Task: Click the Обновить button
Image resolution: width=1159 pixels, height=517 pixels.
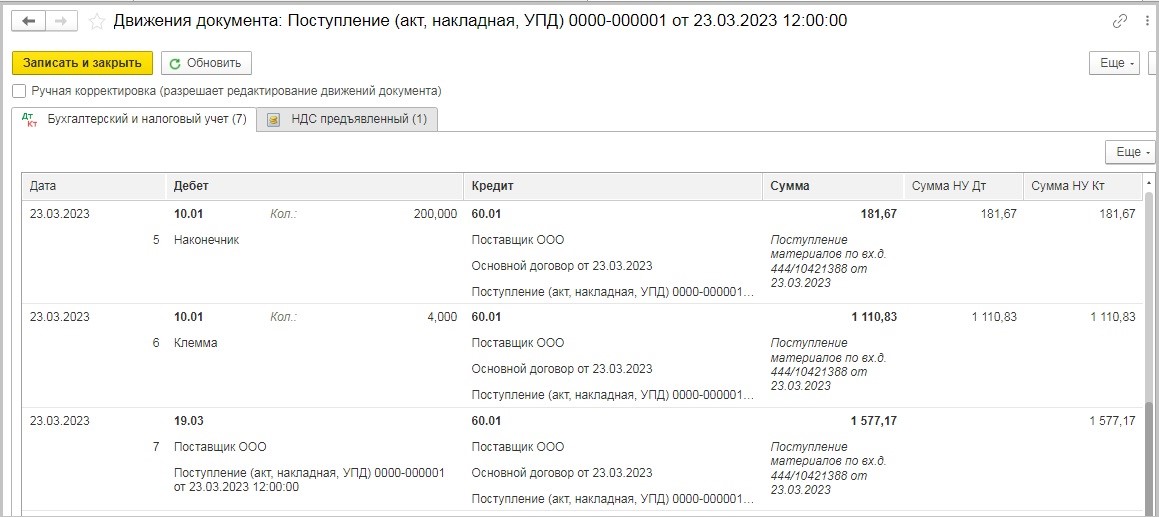Action: pyautogui.click(x=206, y=63)
